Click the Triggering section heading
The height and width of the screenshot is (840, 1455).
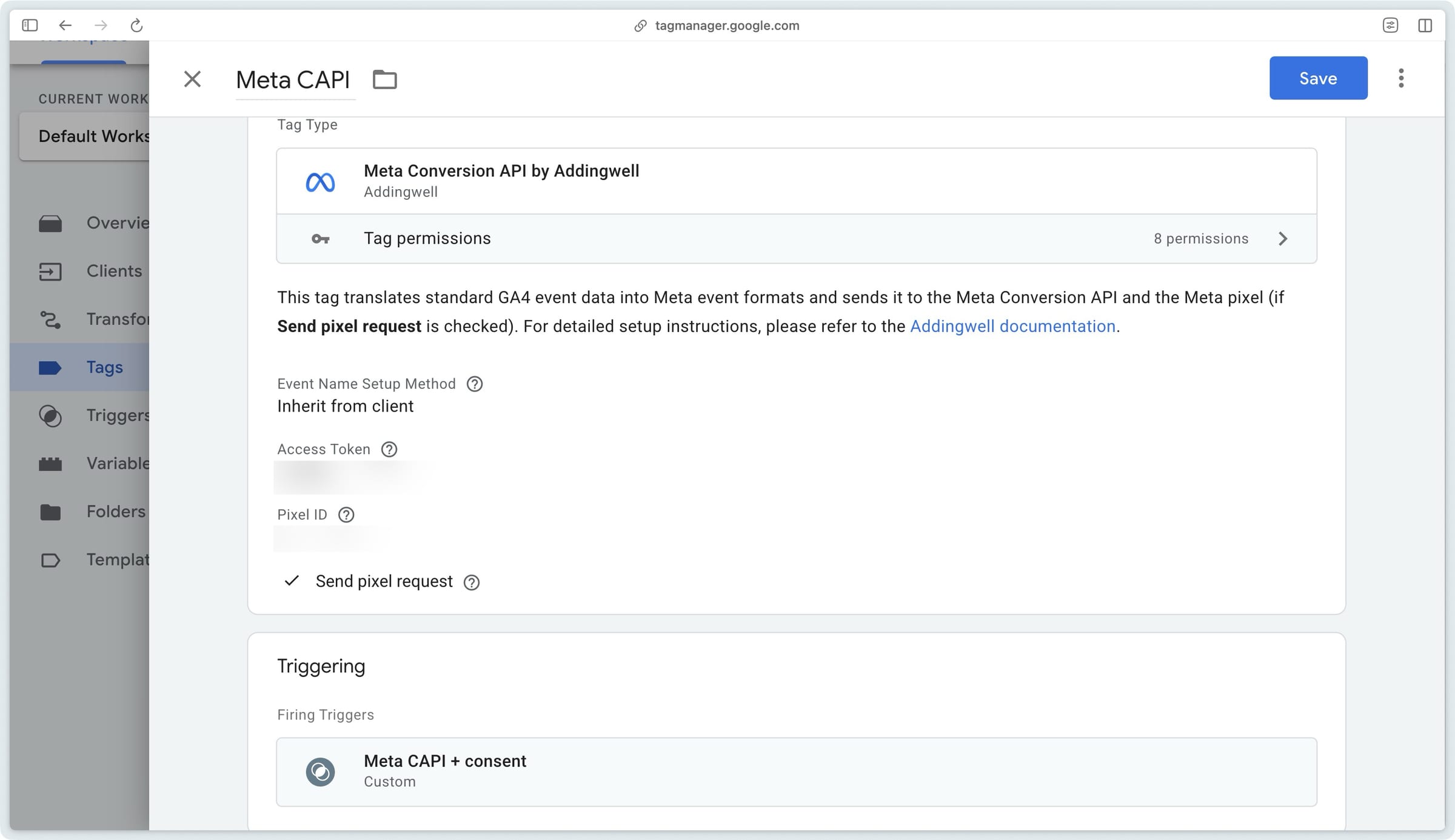tap(321, 666)
